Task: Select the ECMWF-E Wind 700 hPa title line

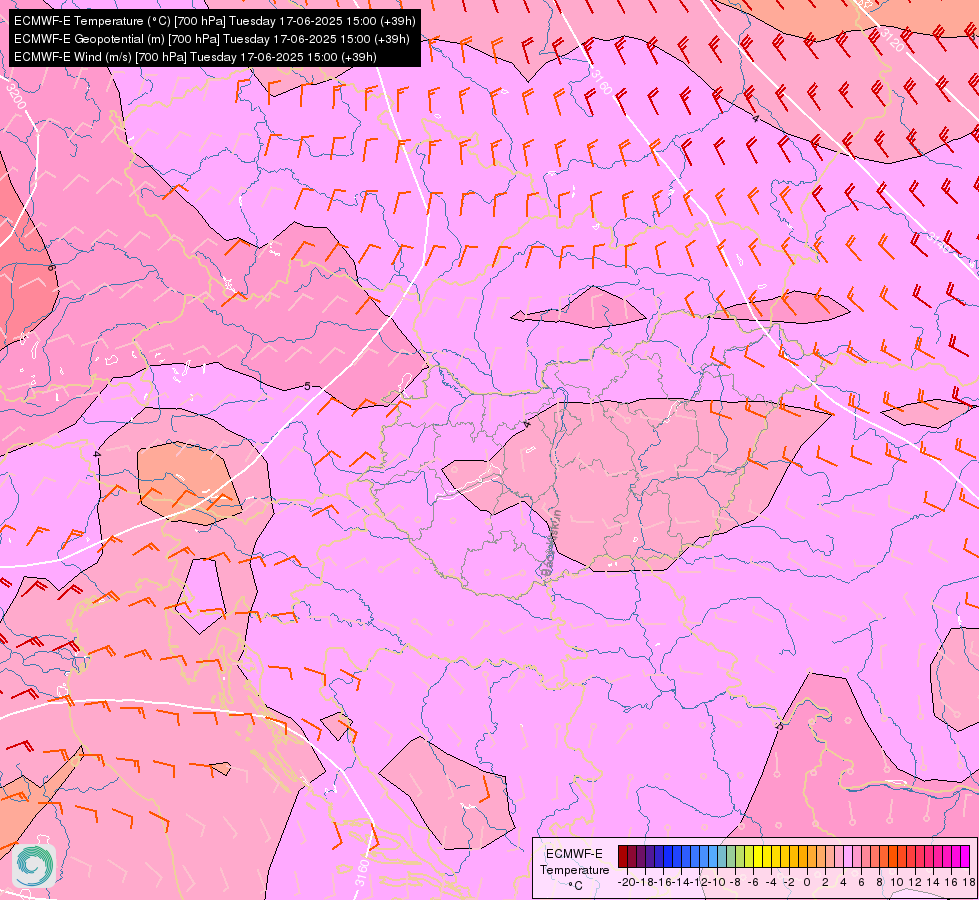Action: pos(195,57)
